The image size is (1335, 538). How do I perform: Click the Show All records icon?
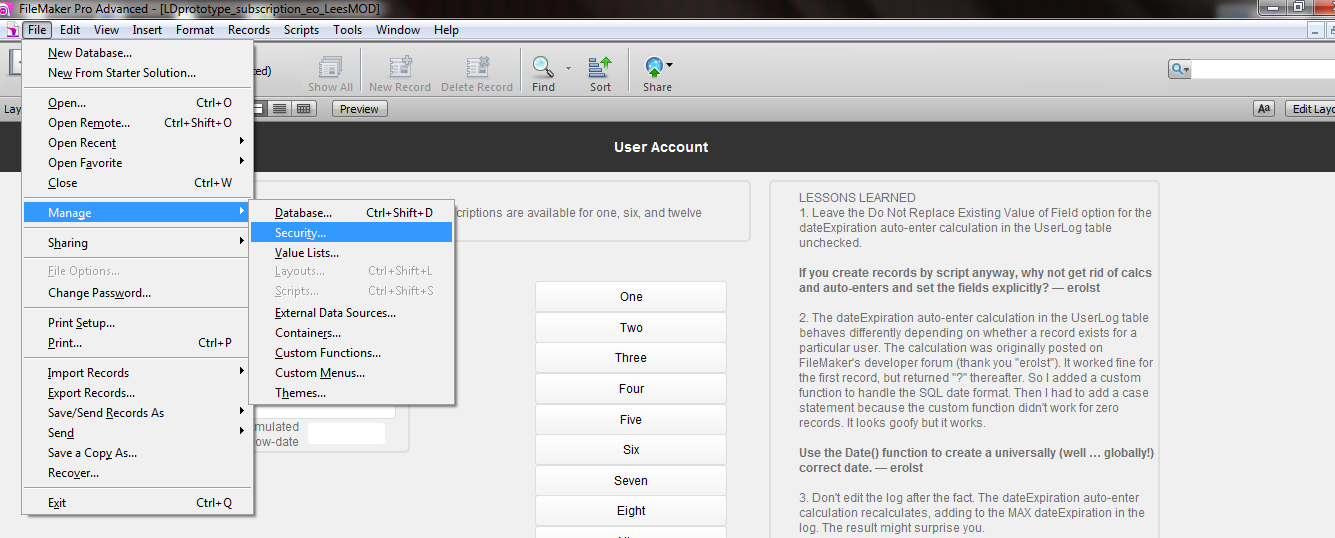[330, 68]
